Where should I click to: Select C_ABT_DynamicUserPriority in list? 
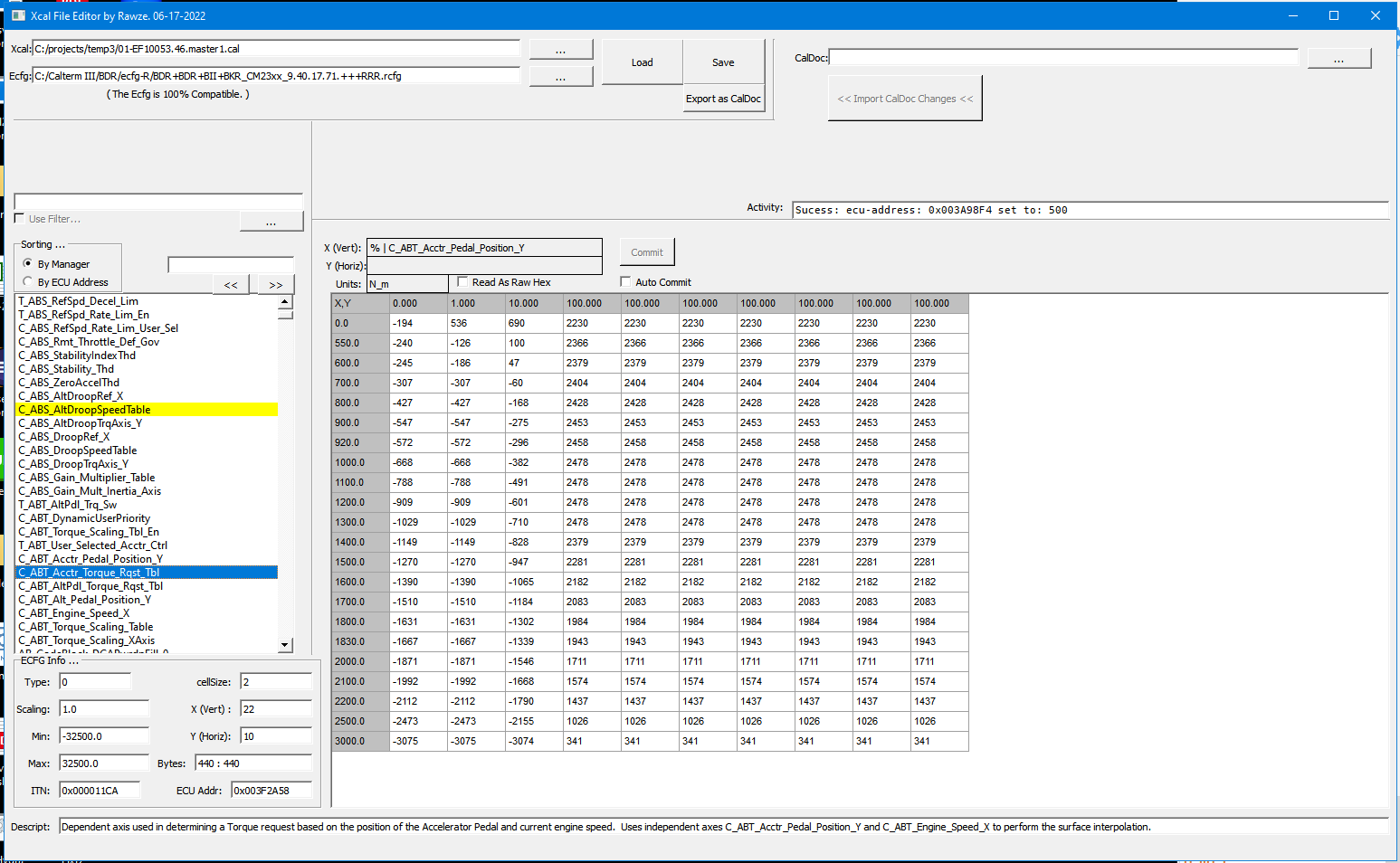(147, 518)
